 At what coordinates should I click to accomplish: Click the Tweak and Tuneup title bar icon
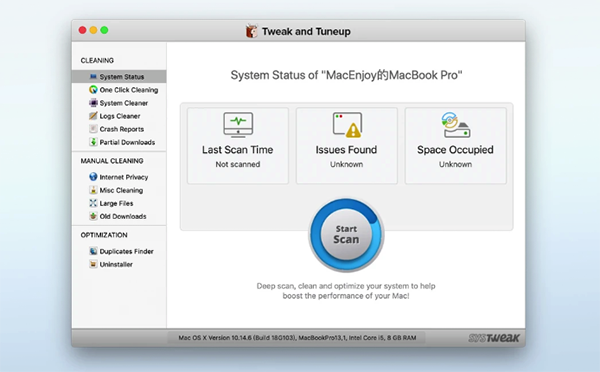tap(251, 31)
